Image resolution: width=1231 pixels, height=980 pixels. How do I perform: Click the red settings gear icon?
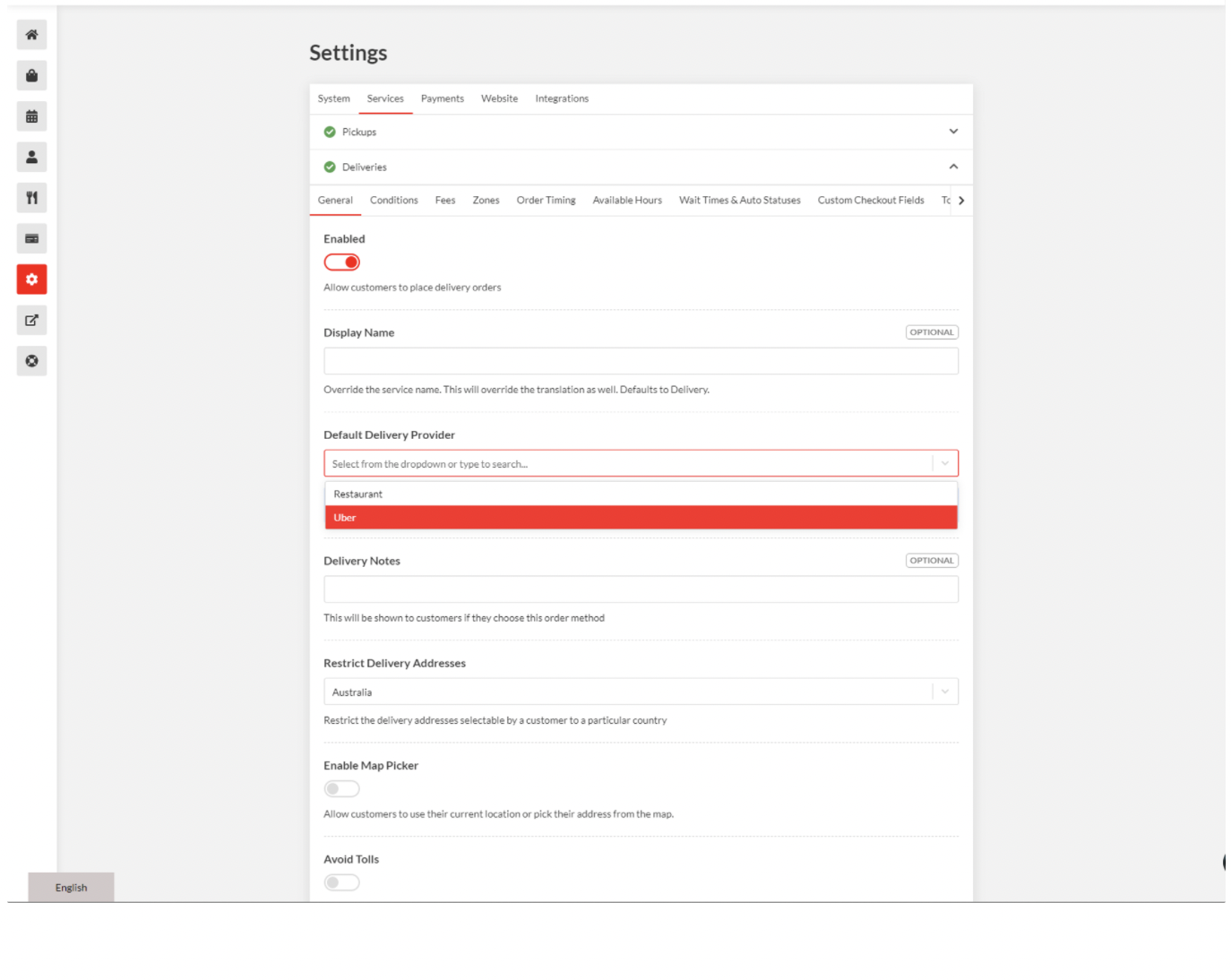tap(31, 279)
